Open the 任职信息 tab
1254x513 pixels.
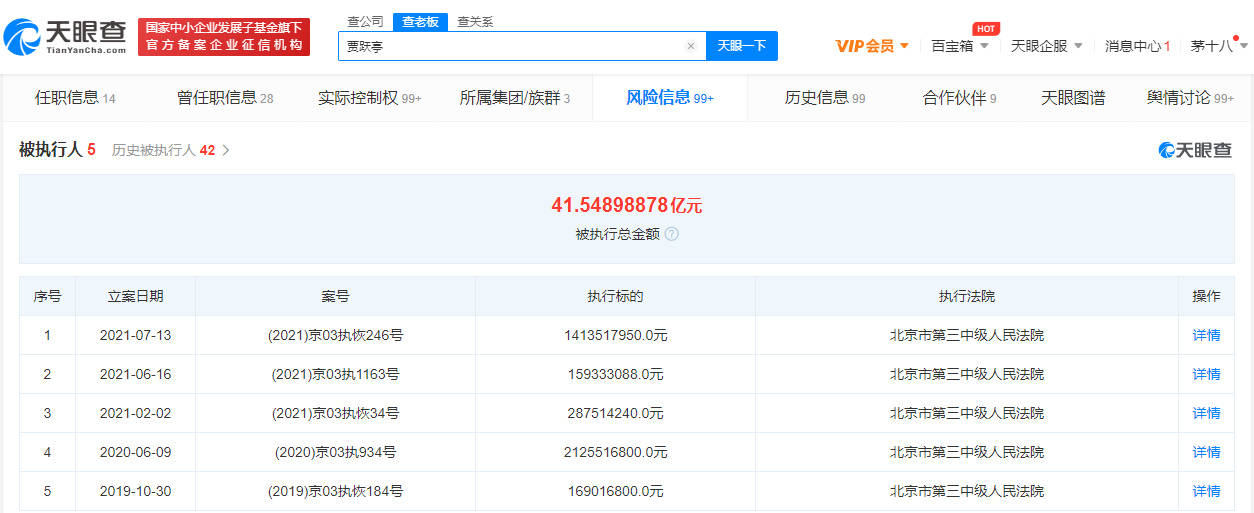(x=75, y=98)
